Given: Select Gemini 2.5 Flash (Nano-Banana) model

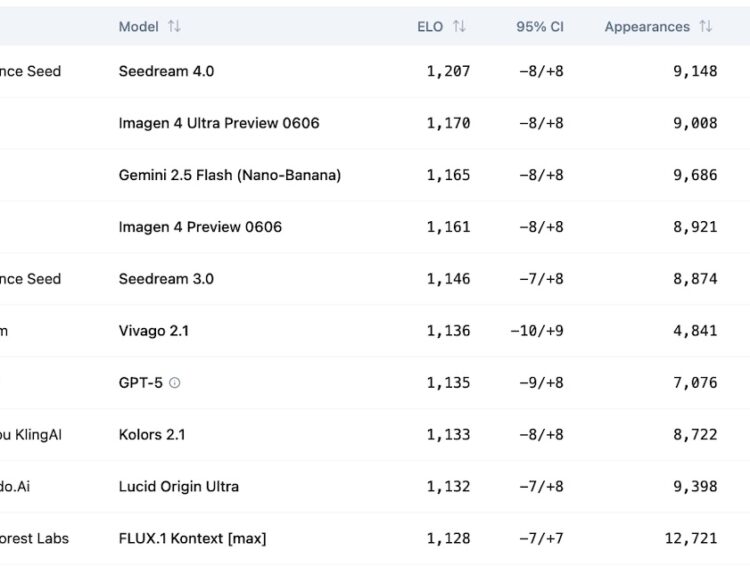Looking at the screenshot, I should 229,175.
